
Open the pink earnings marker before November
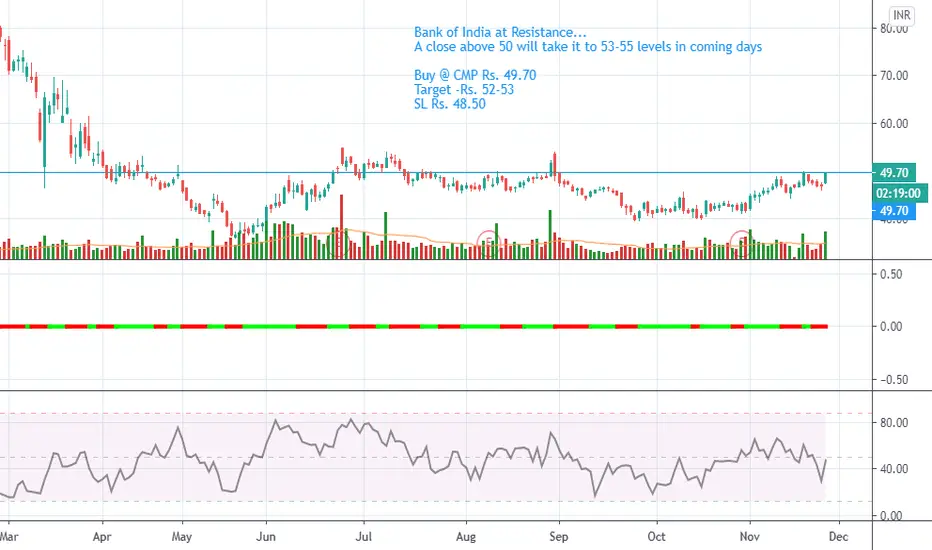[x=742, y=242]
